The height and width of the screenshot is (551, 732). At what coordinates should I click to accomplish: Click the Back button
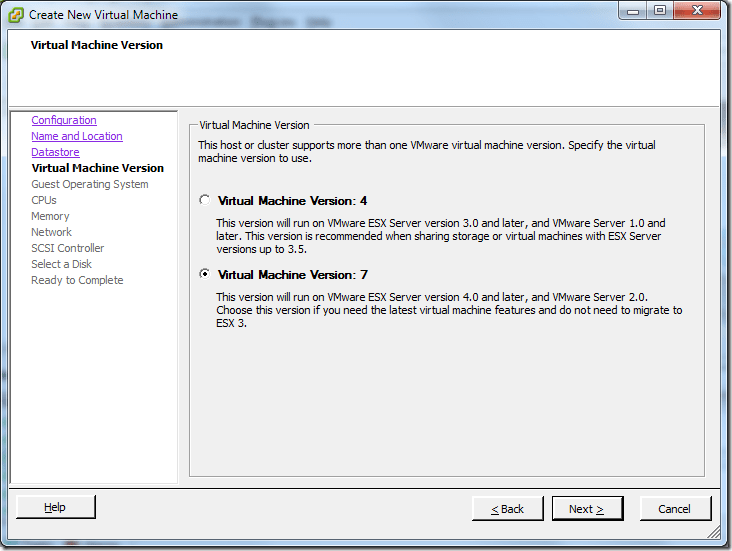507,509
